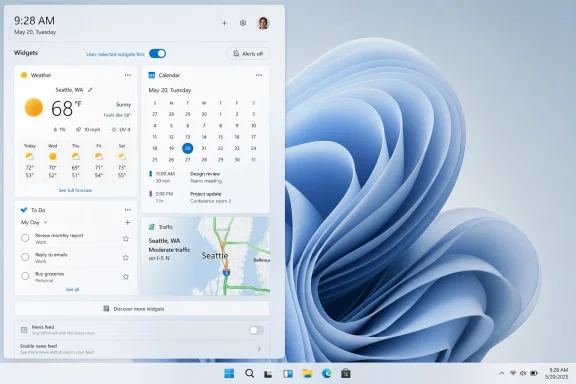The height and width of the screenshot is (384, 576).
Task: Show hidden tray icons chevron
Action: (x=501, y=373)
